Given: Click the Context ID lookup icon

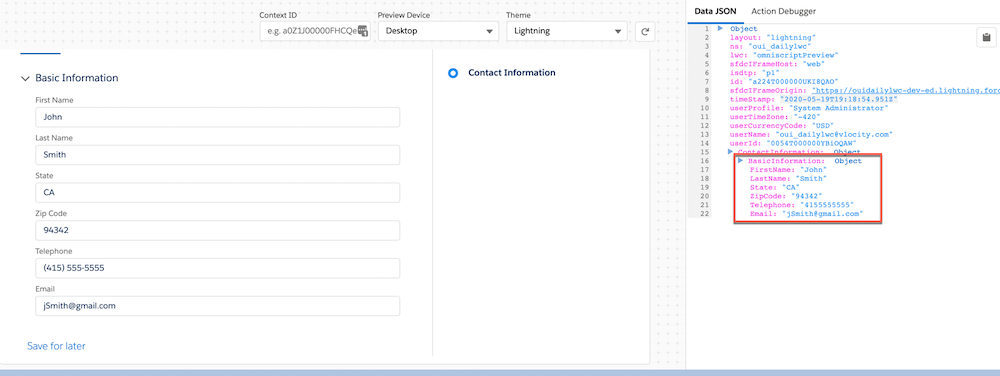Looking at the screenshot, I should [363, 31].
